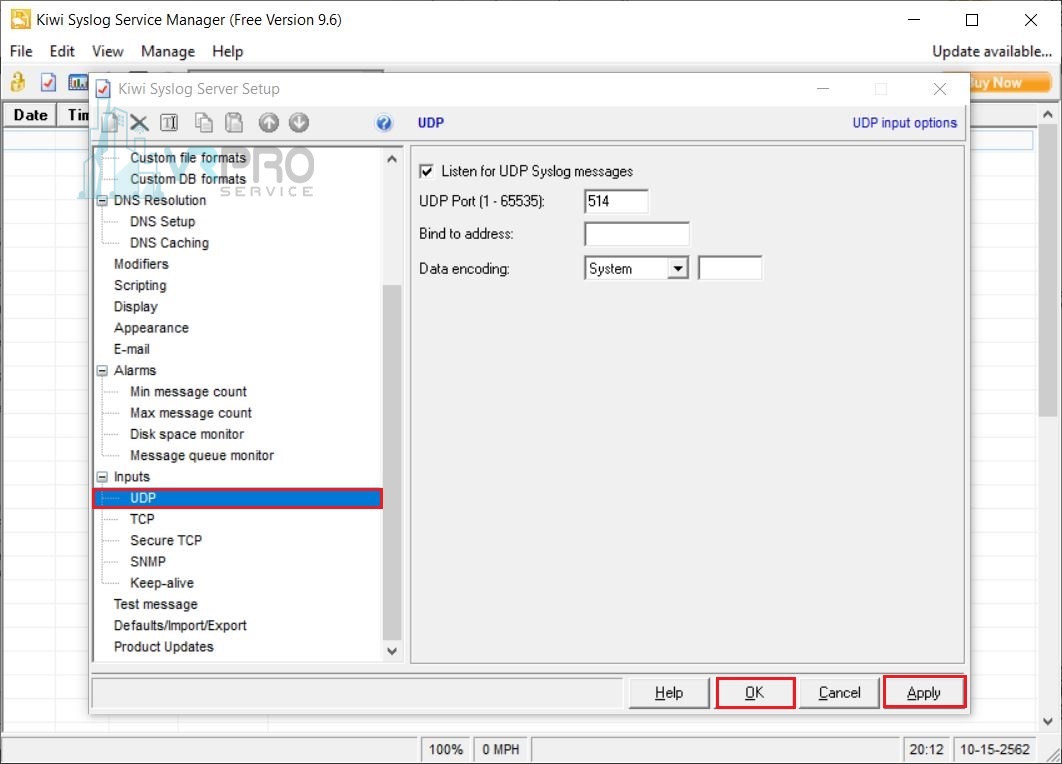
Task: Open the Manage menu
Action: coord(167,51)
